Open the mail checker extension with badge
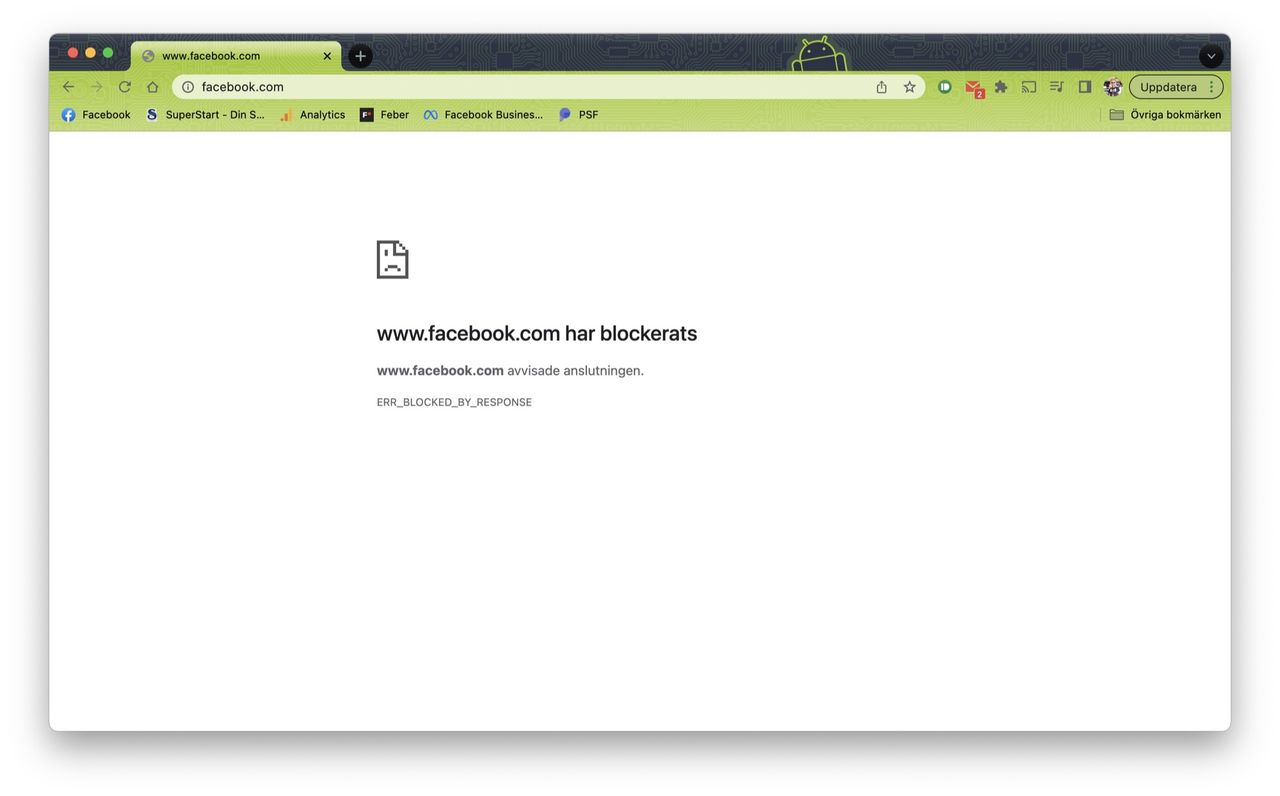The width and height of the screenshot is (1280, 796). (x=973, y=88)
